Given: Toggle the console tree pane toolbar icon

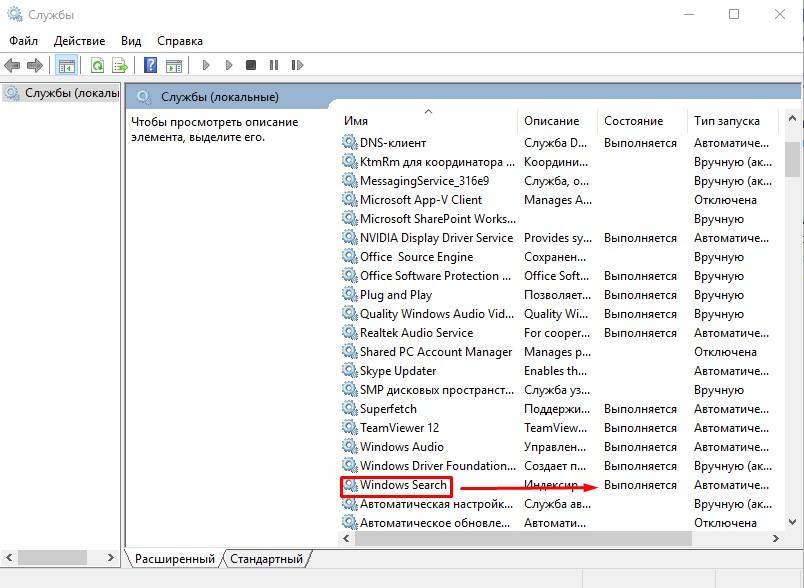Looking at the screenshot, I should (x=67, y=66).
